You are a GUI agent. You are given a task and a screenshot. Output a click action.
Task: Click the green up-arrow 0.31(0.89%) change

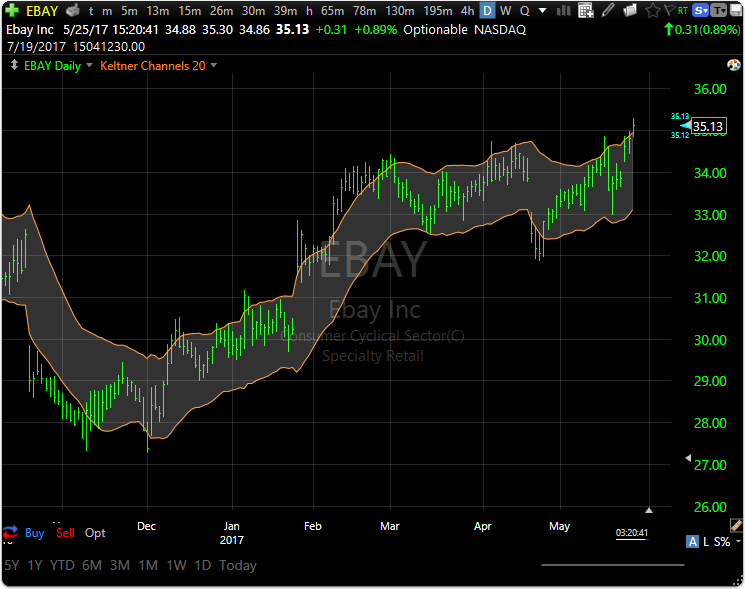coord(702,29)
